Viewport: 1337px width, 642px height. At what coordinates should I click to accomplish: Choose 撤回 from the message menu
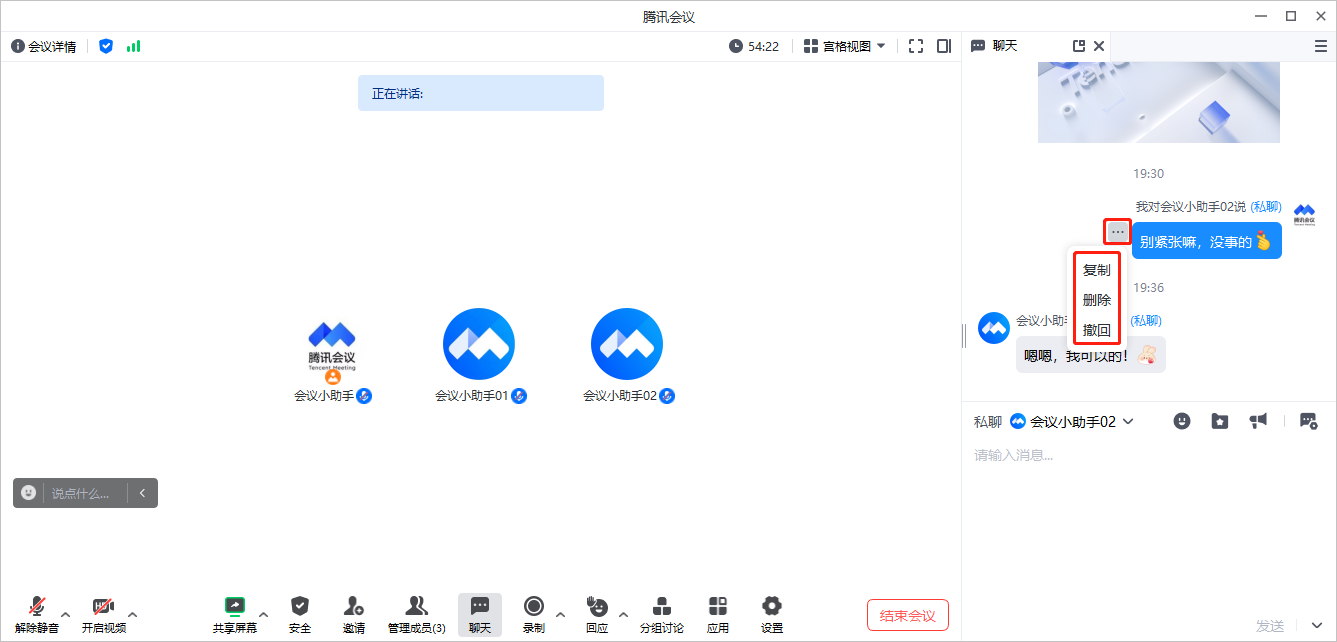[1097, 330]
